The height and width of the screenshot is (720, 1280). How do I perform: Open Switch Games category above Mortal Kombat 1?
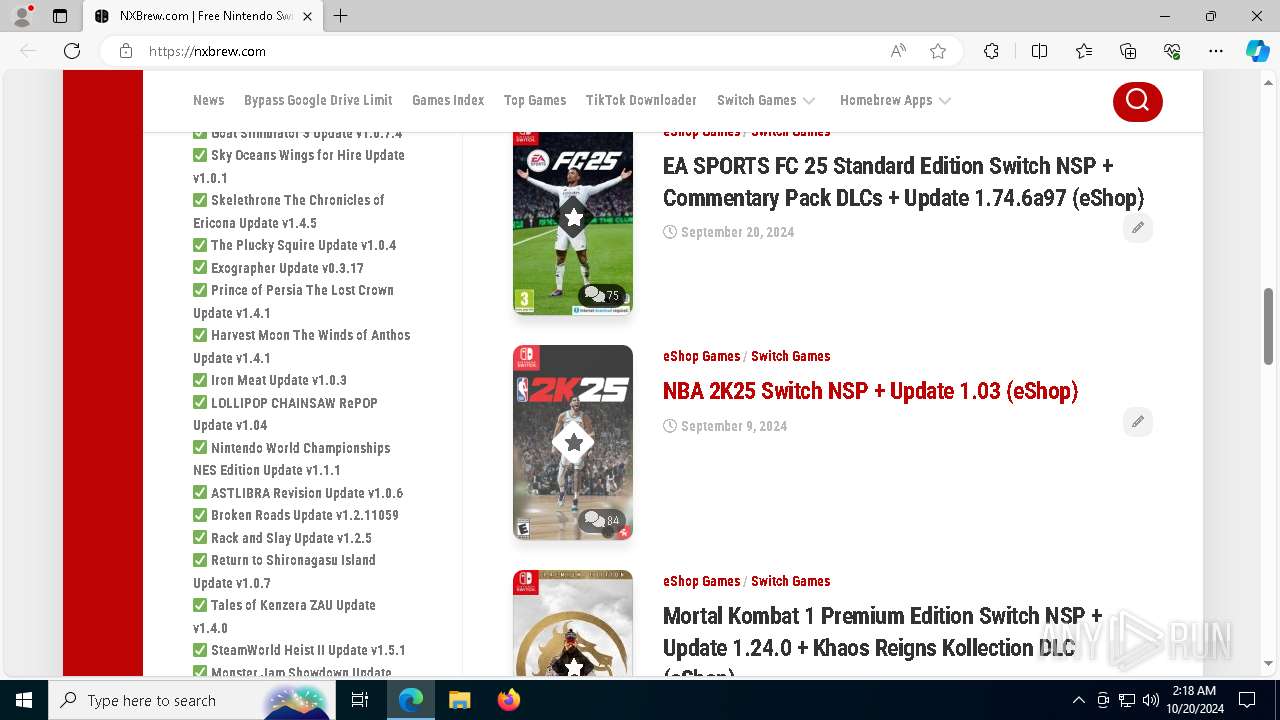[790, 581]
